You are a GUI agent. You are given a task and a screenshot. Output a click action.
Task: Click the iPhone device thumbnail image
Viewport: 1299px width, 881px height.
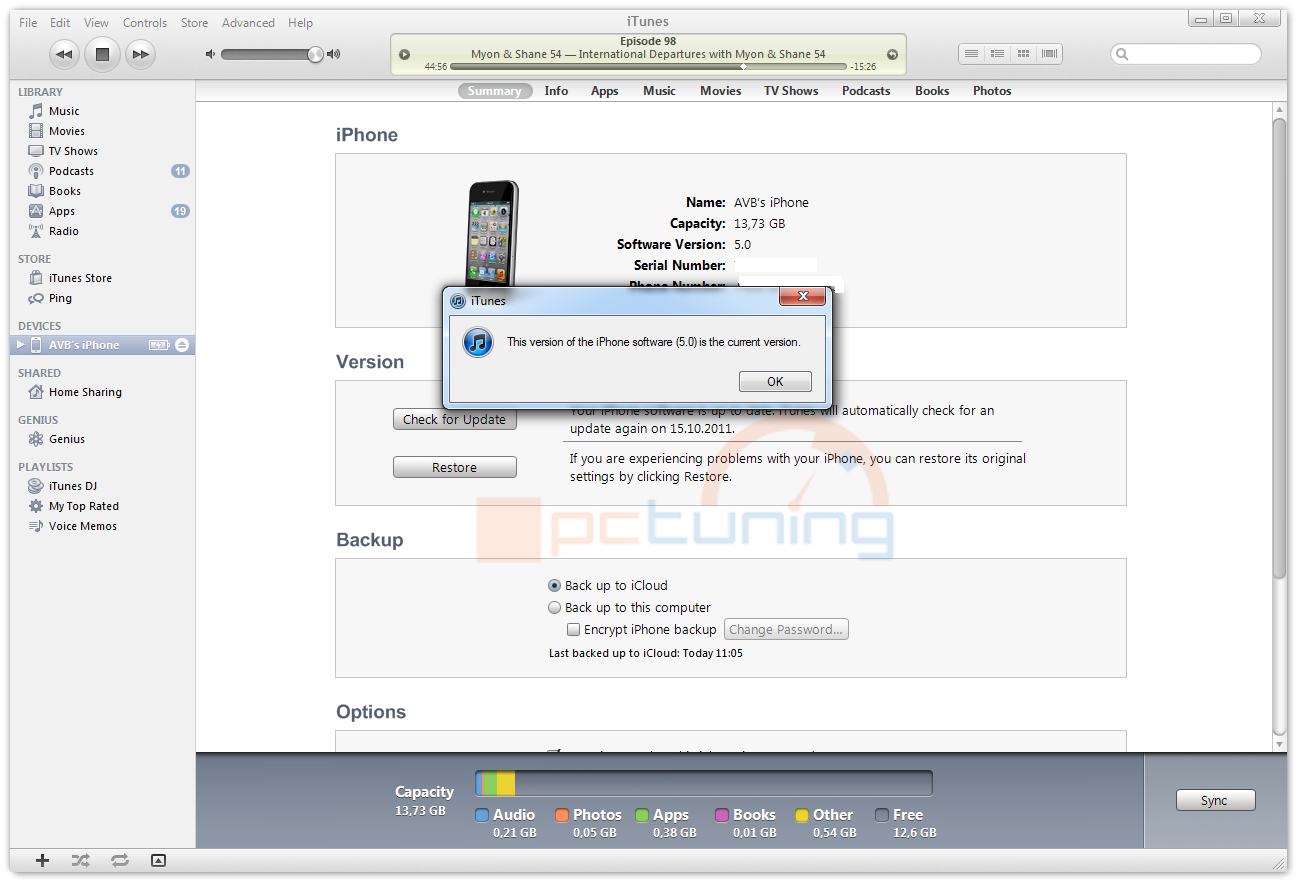click(x=493, y=233)
